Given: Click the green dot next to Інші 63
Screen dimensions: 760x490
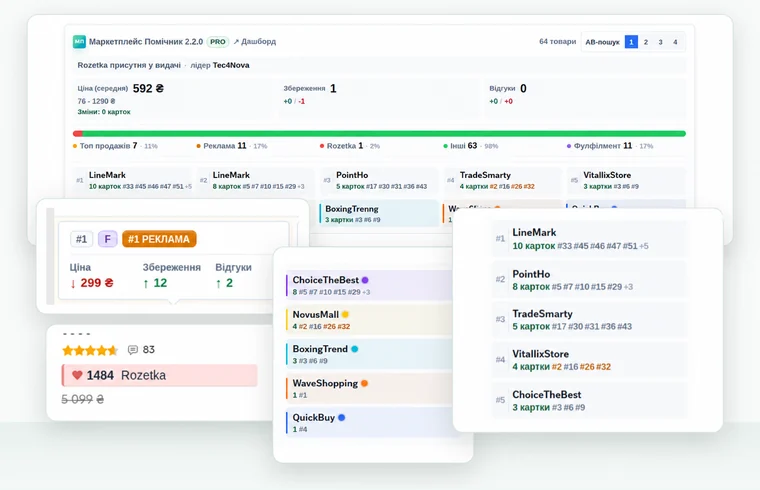Looking at the screenshot, I should pyautogui.click(x=445, y=146).
